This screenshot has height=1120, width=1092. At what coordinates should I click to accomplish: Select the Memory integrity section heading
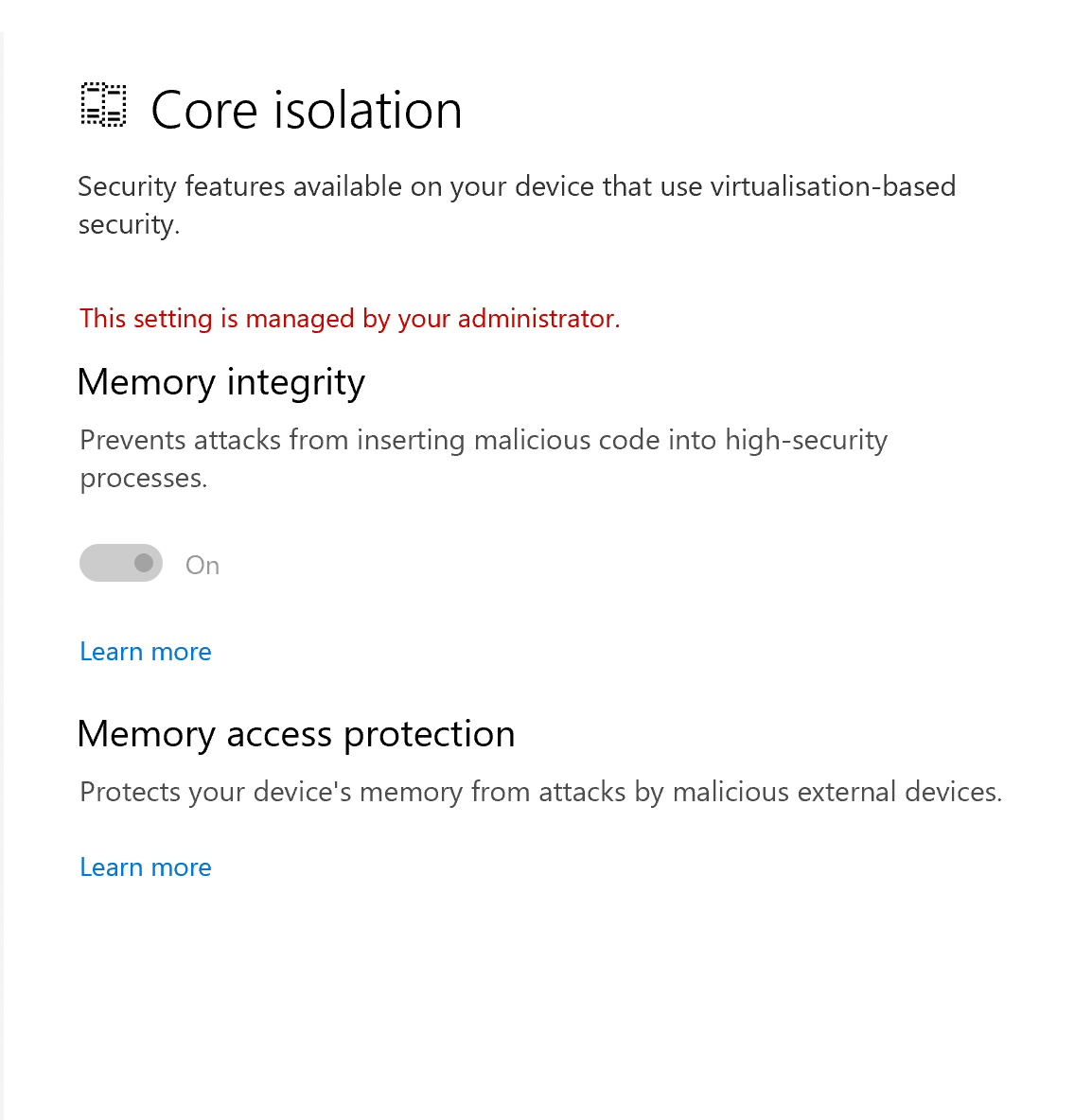(221, 382)
